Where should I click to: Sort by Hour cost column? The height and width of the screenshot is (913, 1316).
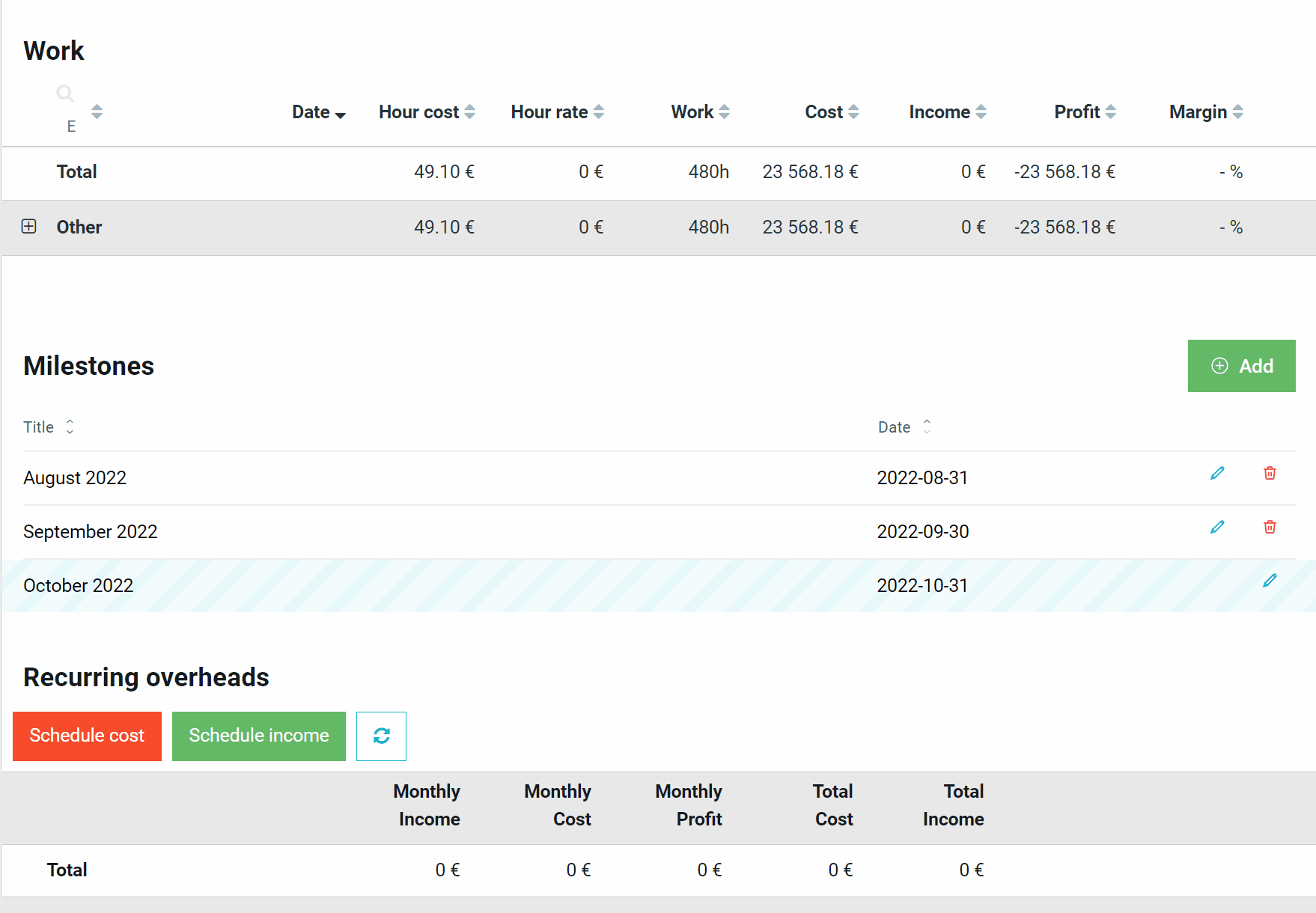pos(427,112)
